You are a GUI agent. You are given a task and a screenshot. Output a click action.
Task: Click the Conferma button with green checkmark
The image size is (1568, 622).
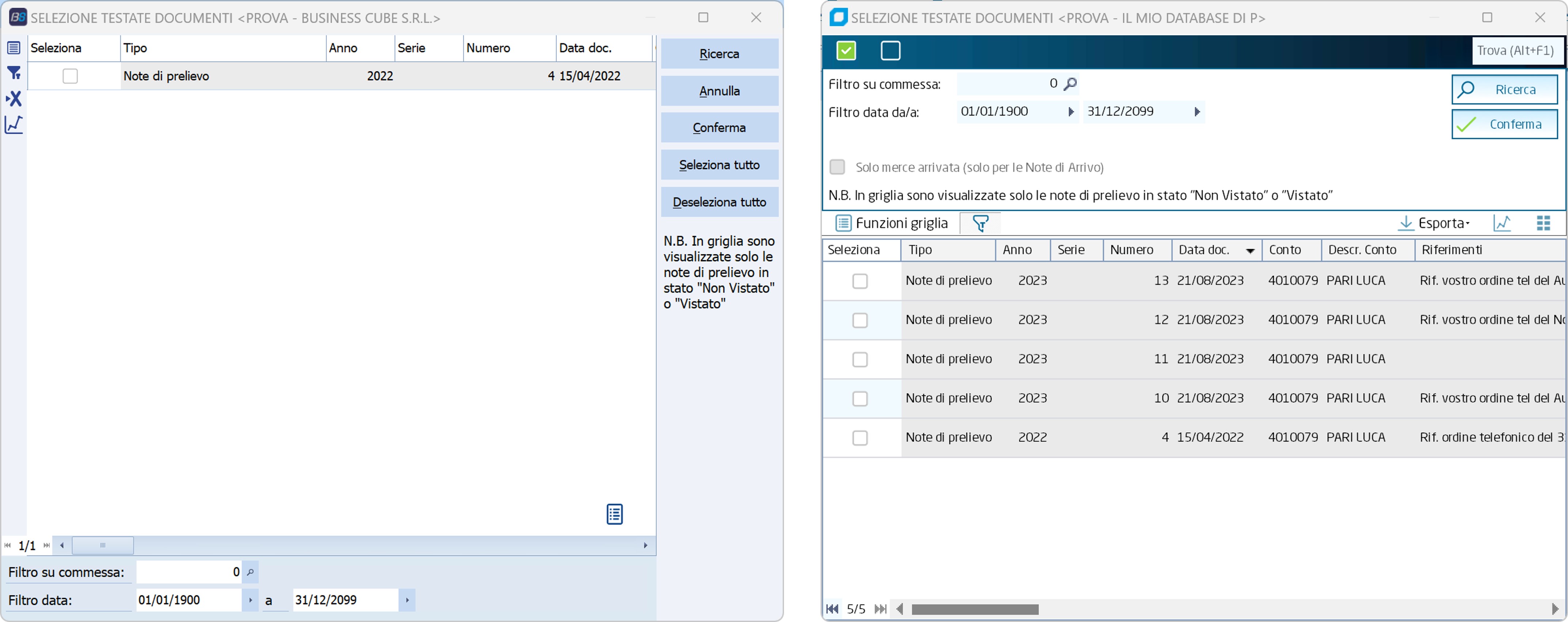coord(1504,125)
